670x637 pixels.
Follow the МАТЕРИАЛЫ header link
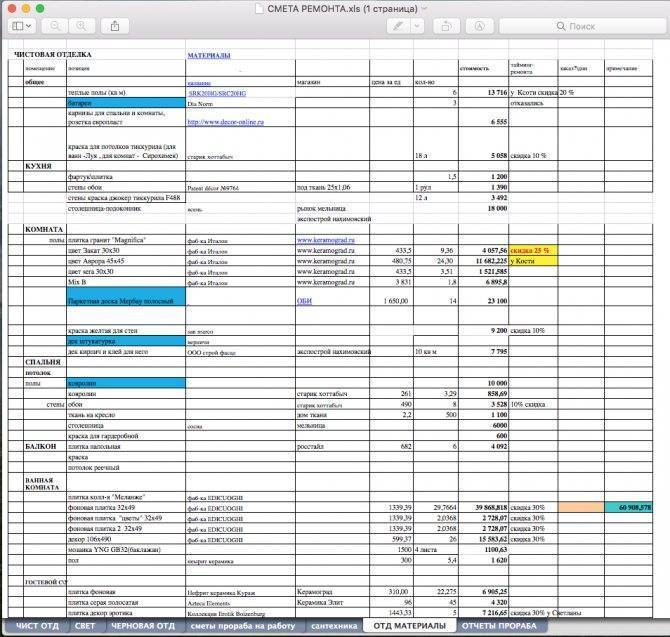tap(209, 55)
